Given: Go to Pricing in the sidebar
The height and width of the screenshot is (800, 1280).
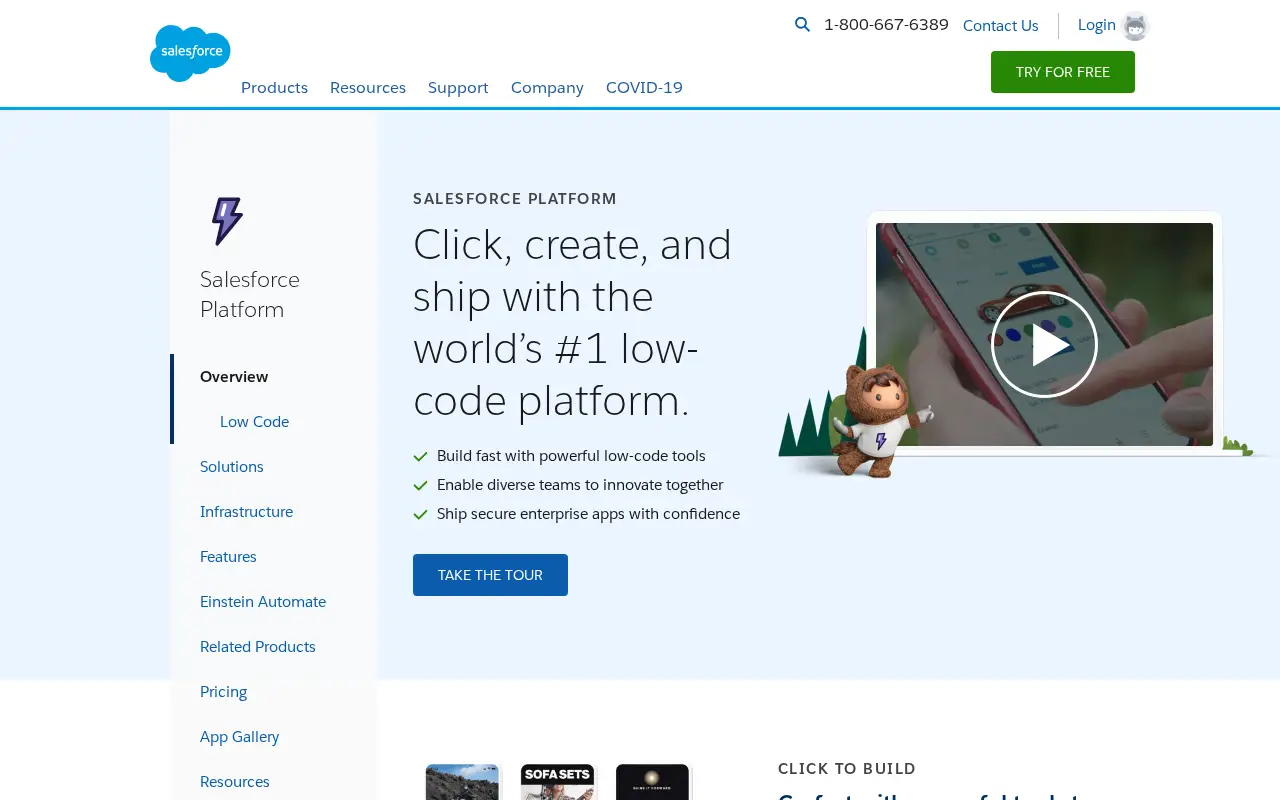Looking at the screenshot, I should point(223,692).
